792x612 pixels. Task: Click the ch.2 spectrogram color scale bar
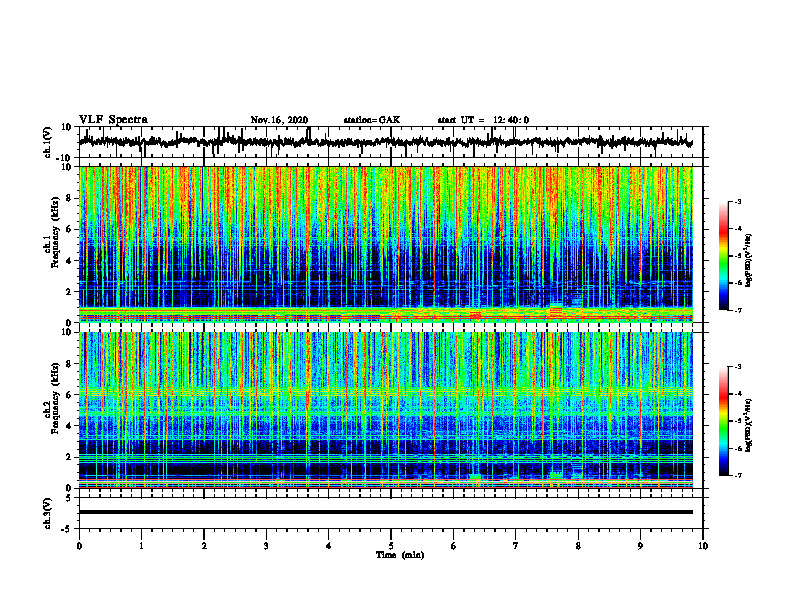(x=723, y=421)
